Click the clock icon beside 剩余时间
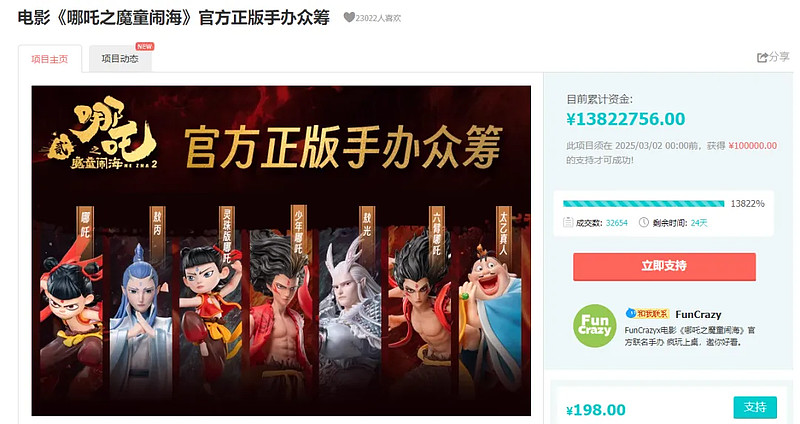Screen dimensions: 800x424 pyautogui.click(x=644, y=222)
